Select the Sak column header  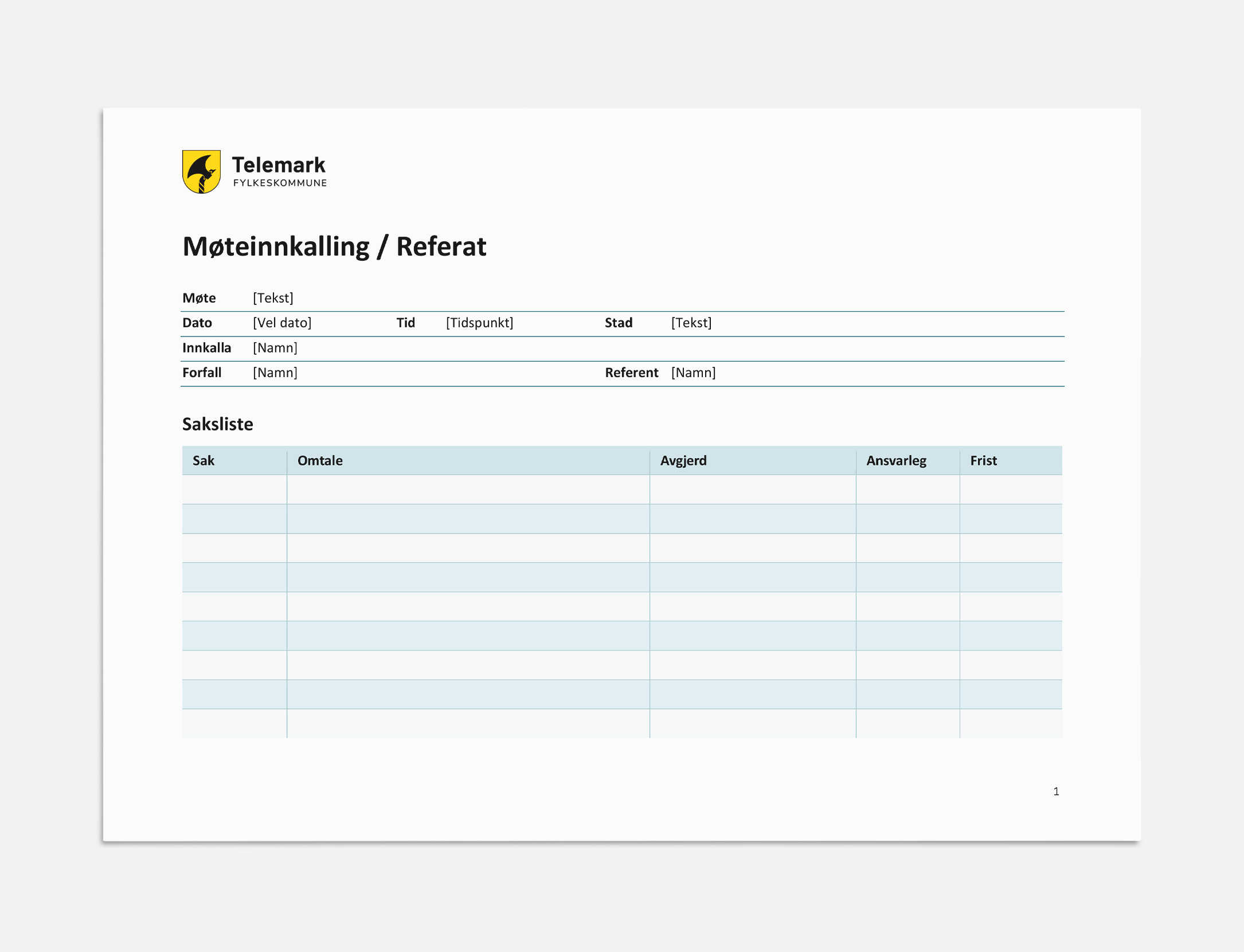[204, 461]
